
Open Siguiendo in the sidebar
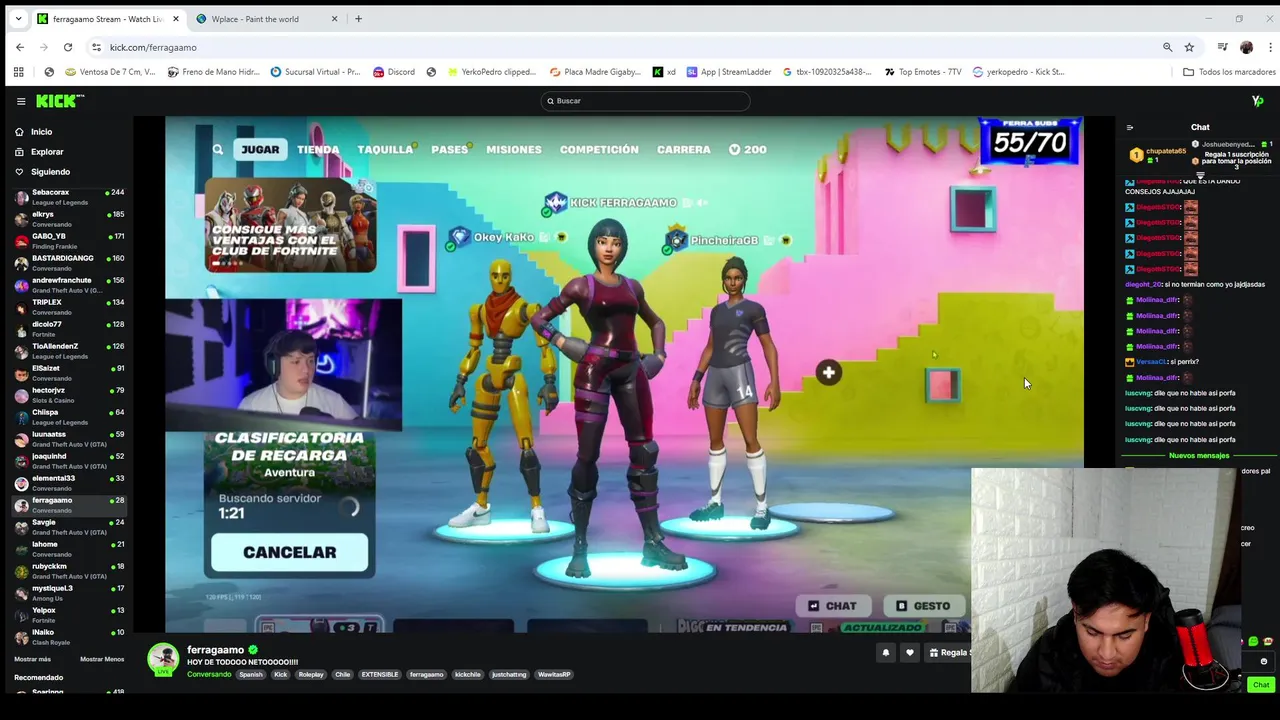tap(50, 172)
